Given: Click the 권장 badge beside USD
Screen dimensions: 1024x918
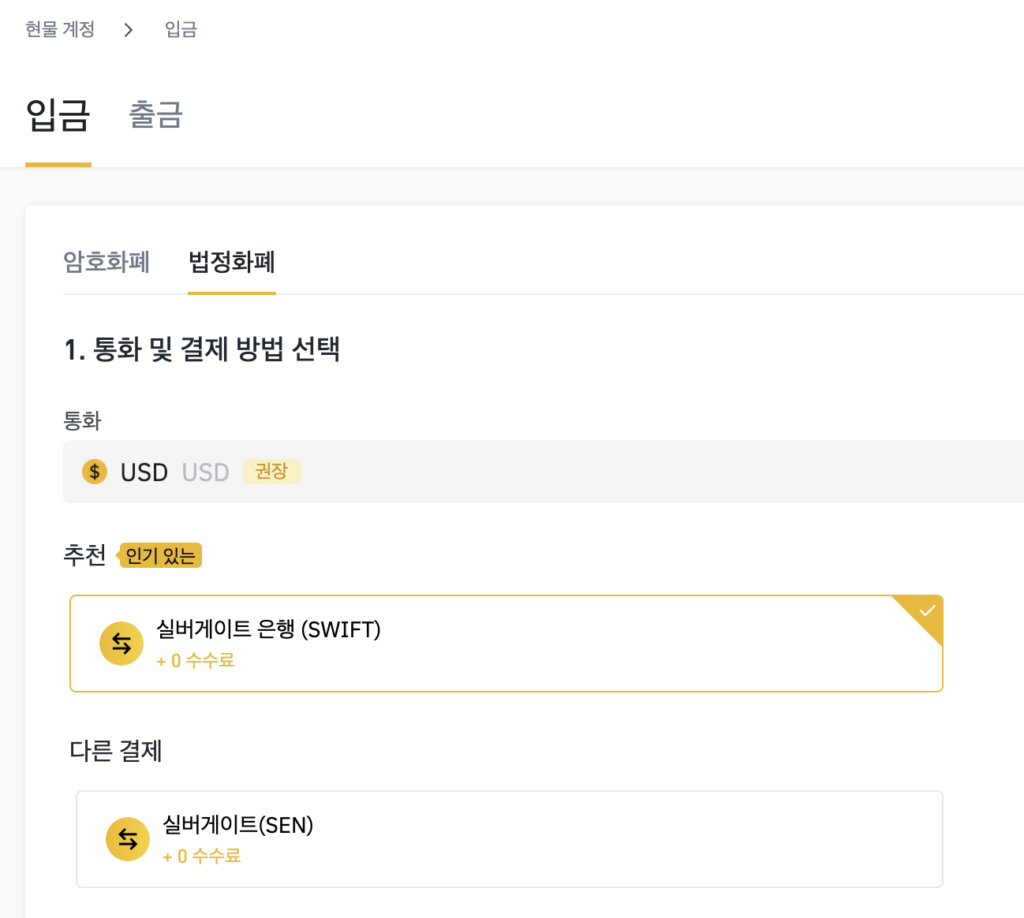Looking at the screenshot, I should click(271, 471).
